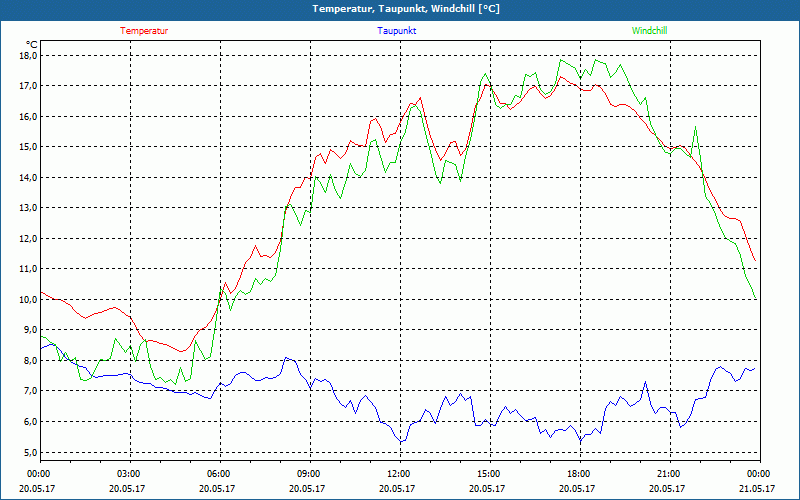Click the 8,0 y-axis value
Image resolution: width=800 pixels, height=500 pixels.
pos(30,360)
